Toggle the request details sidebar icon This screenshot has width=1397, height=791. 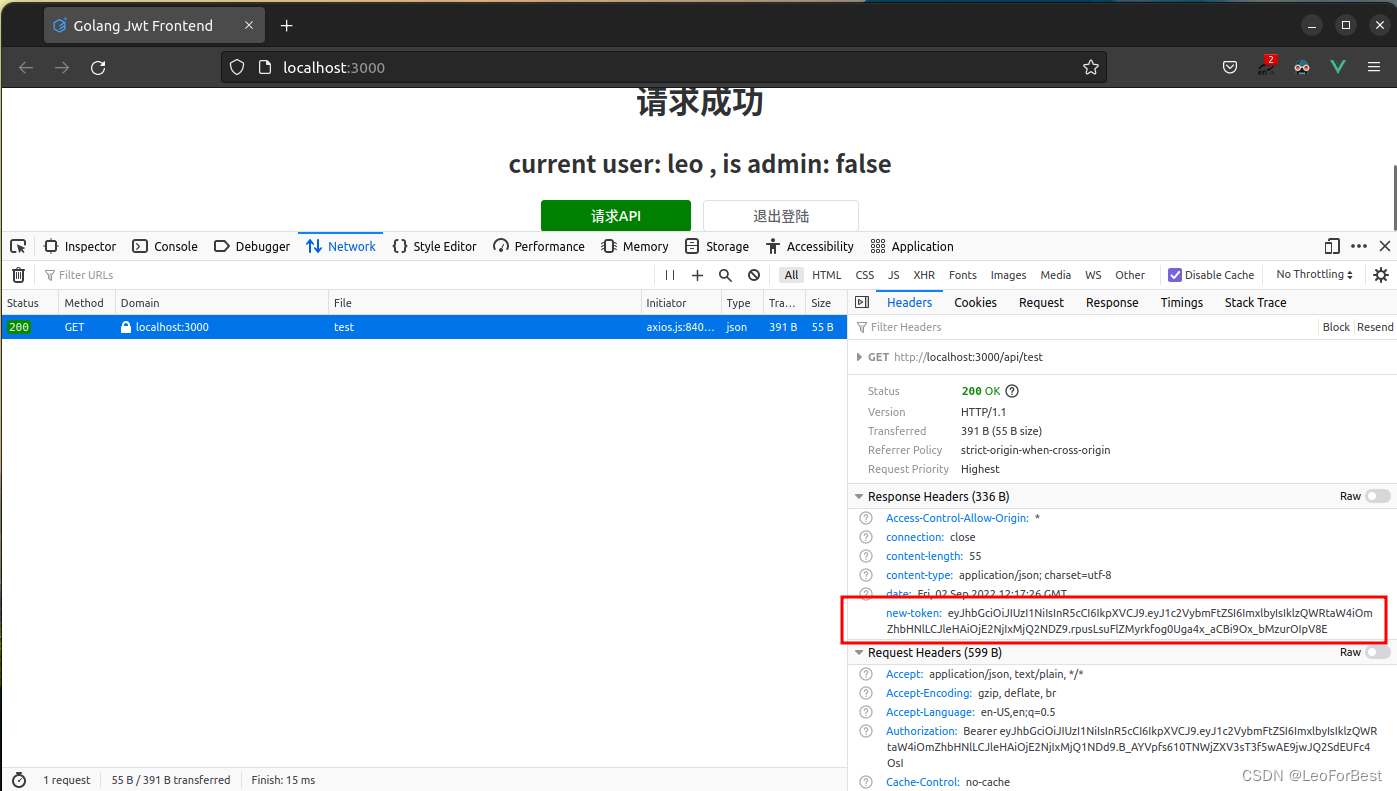coord(862,302)
